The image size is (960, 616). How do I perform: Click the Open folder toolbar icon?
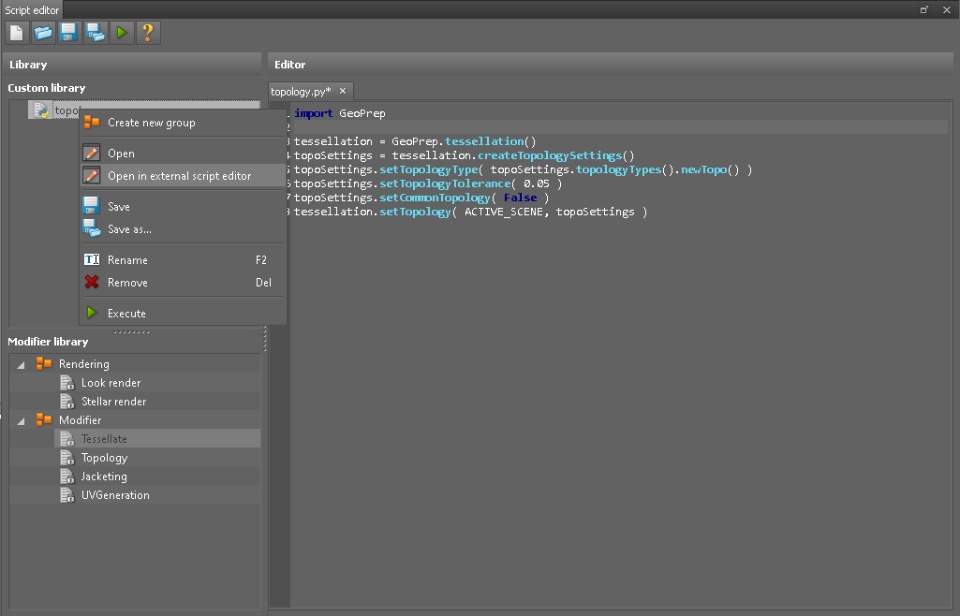[x=43, y=33]
